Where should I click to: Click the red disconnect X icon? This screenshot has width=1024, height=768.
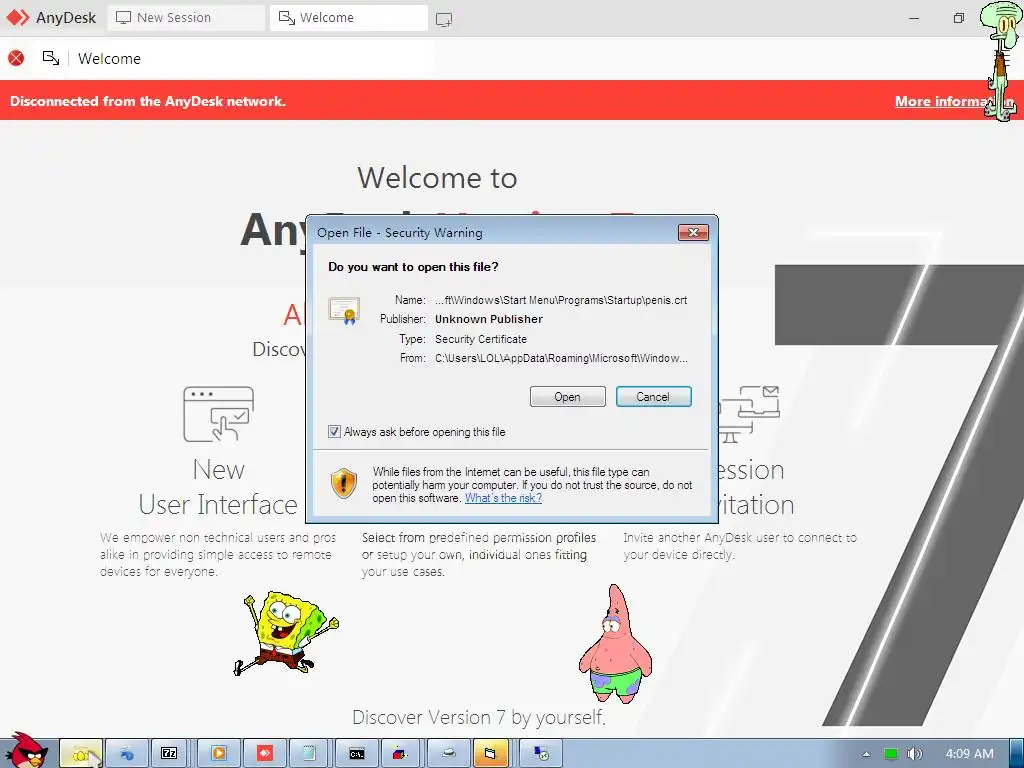pos(16,58)
